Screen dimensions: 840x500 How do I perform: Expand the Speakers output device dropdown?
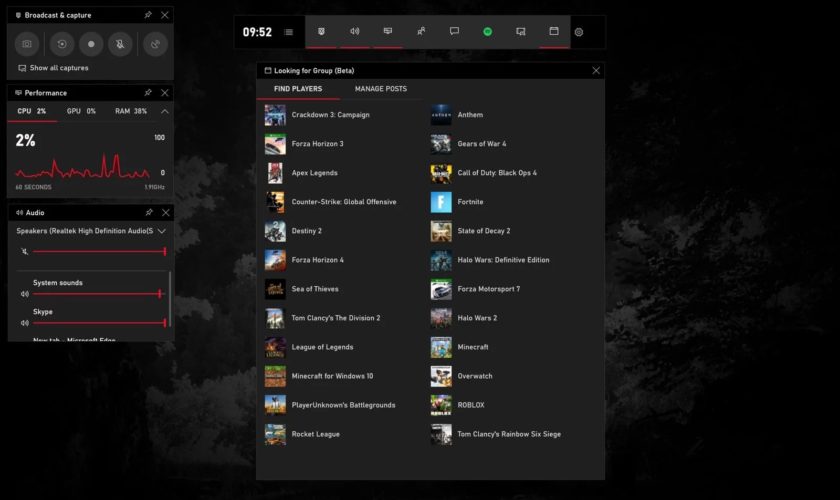pos(161,231)
